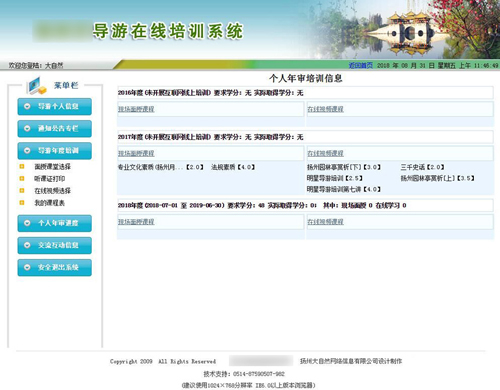Open 在线视频课程 link under 2017年度

(325, 153)
